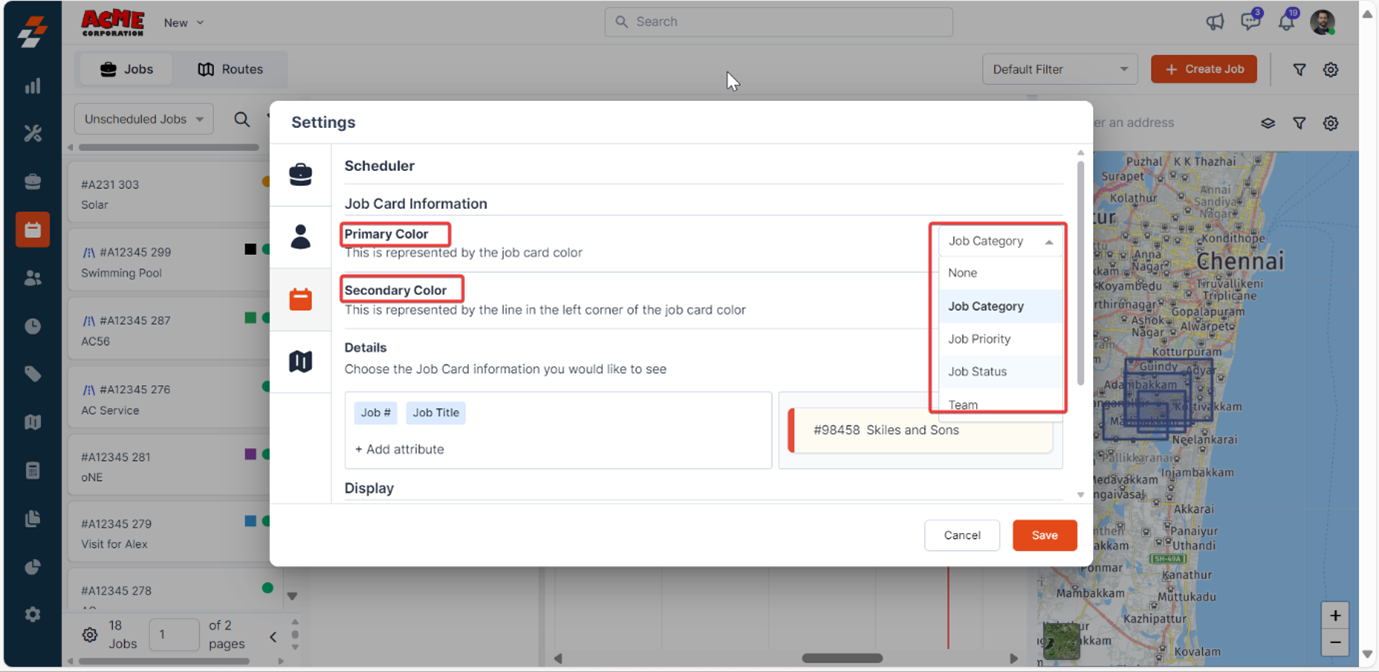Open the chat messages icon in header
Screen dimensions: 1379x672
coord(1250,21)
